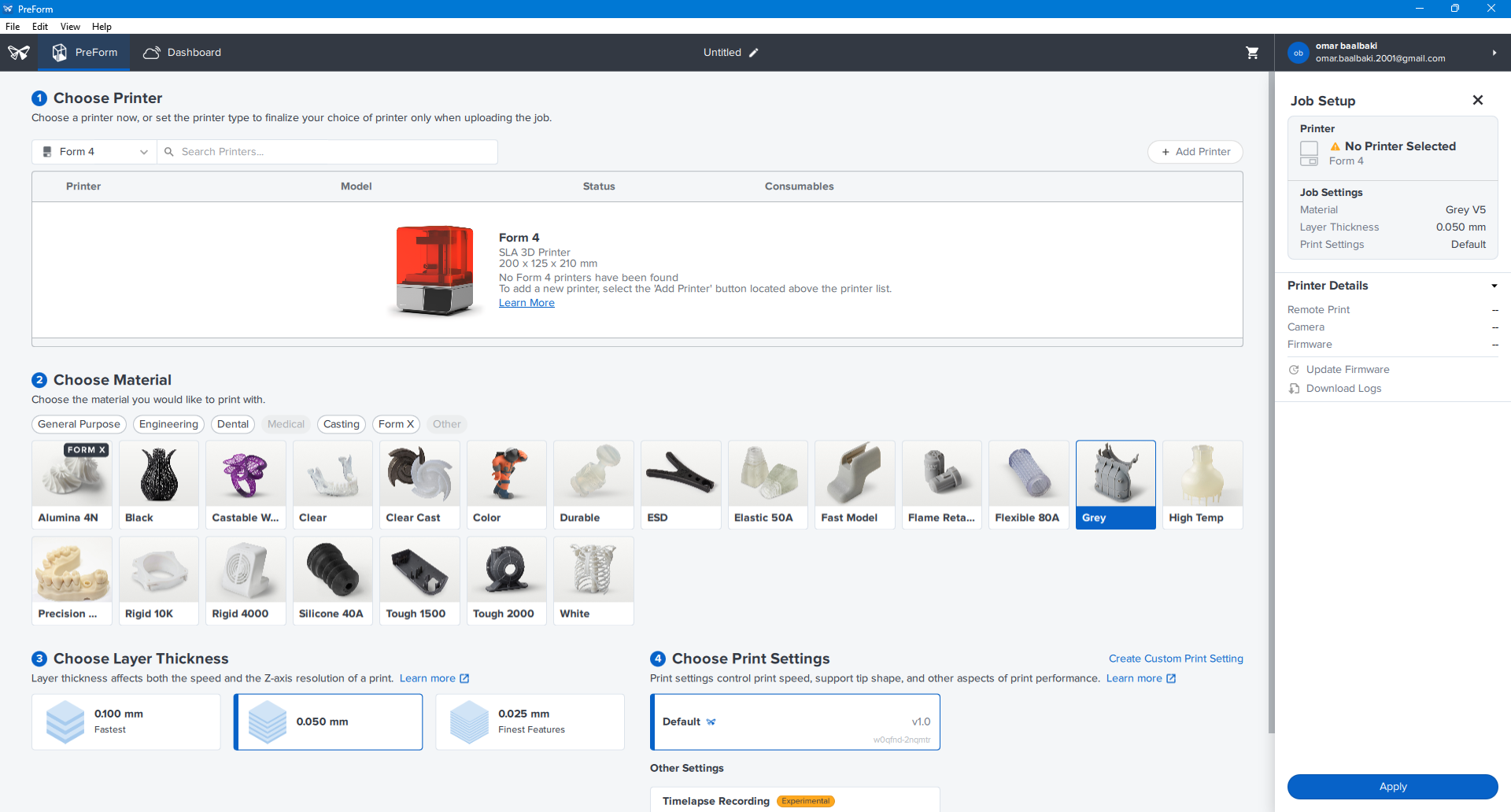Select the Color material
This screenshot has height=812, width=1511.
[x=507, y=485]
